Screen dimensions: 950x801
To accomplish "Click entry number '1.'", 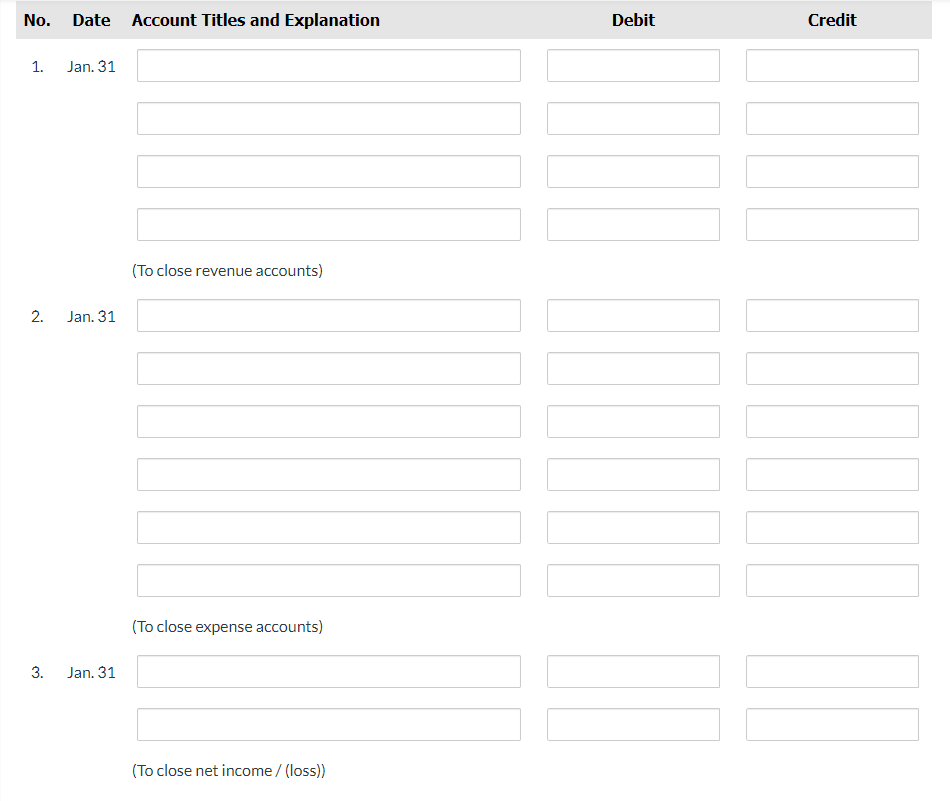I will click(37, 67).
